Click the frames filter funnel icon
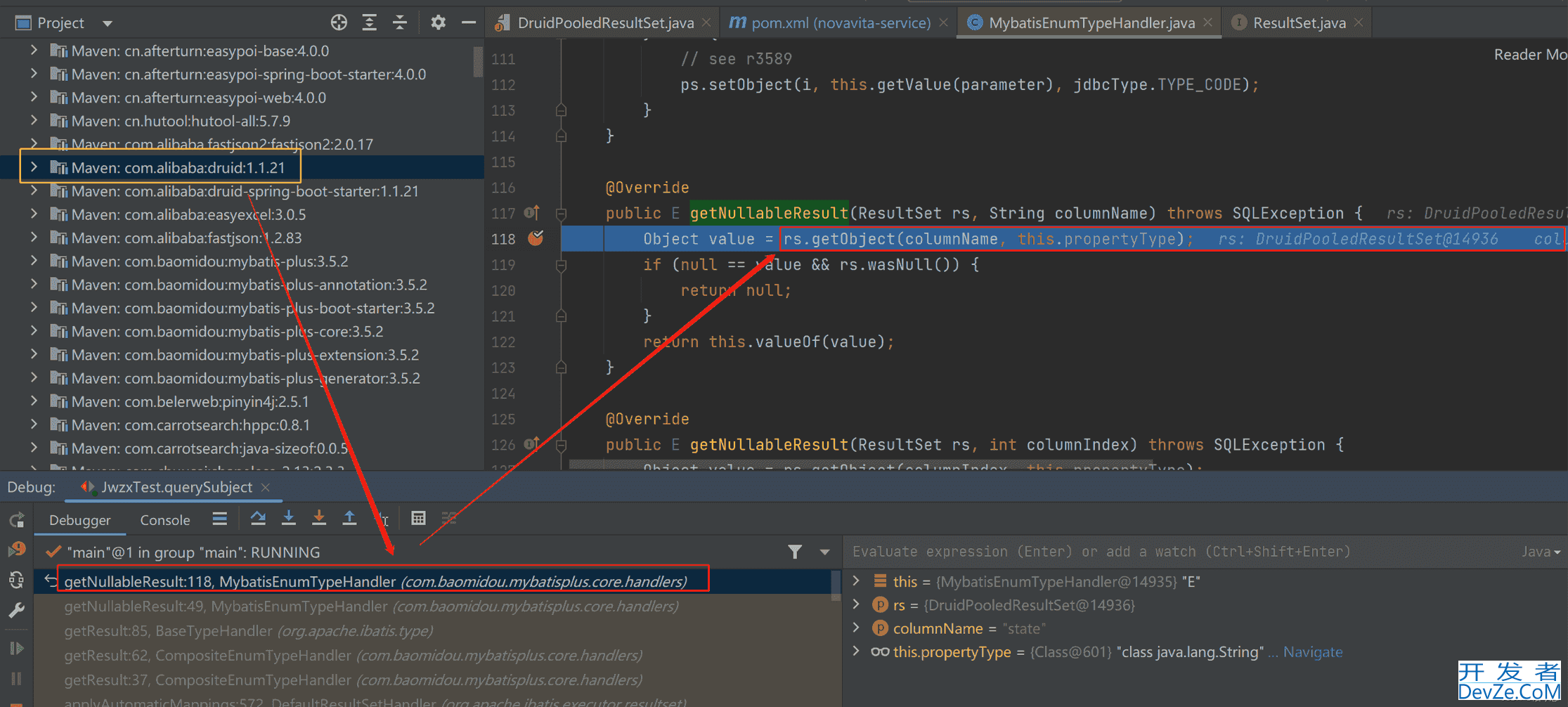The image size is (1568, 707). click(795, 552)
